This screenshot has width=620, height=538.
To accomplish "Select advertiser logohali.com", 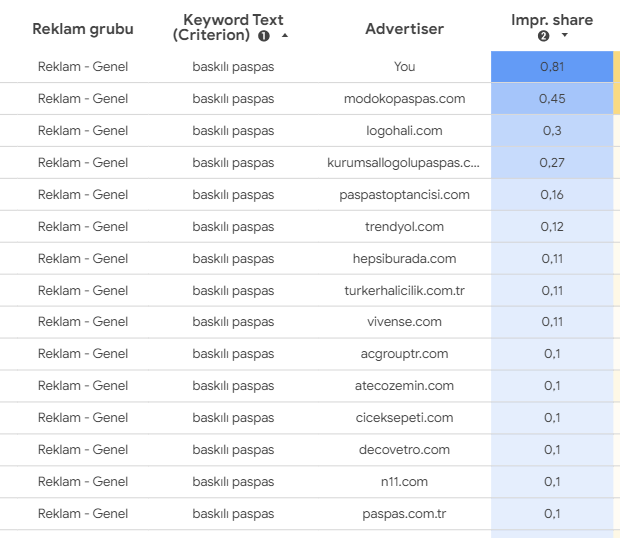I will 404,130.
